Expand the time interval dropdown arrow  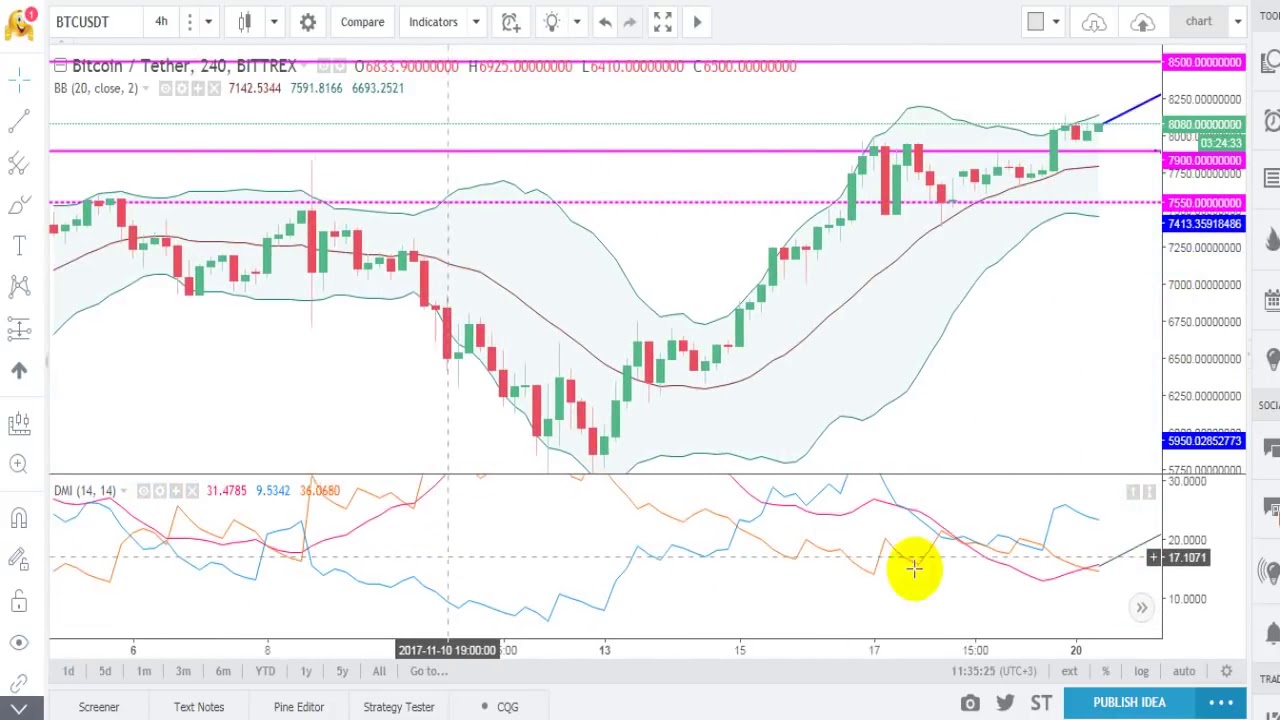(x=208, y=21)
